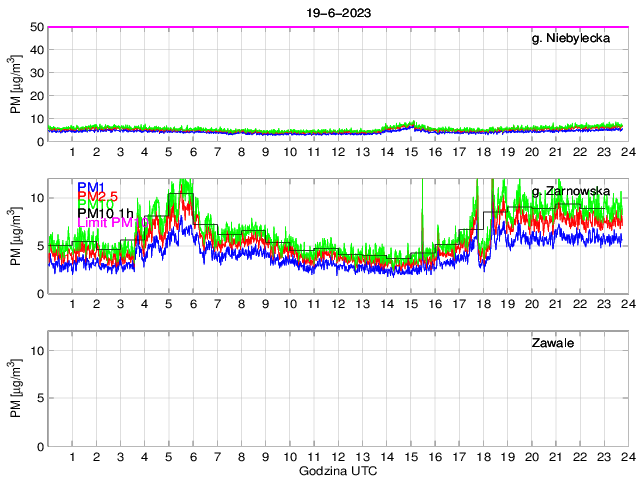Screen dimensions: 640x480
Task: Click the bottom plot's PM y-axis label
Action: point(16,390)
